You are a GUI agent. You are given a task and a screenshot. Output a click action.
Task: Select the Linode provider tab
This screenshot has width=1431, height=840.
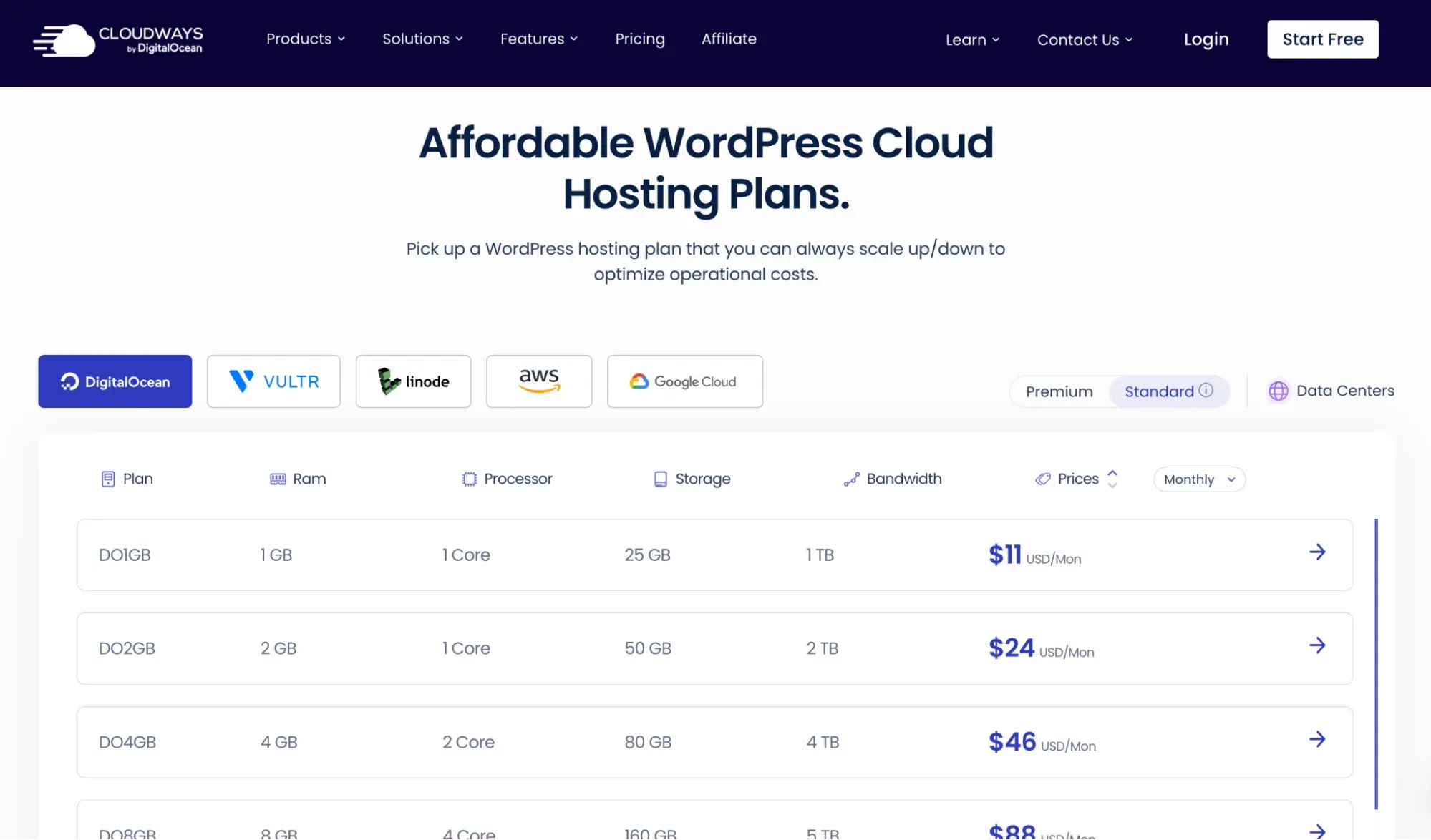tap(413, 381)
